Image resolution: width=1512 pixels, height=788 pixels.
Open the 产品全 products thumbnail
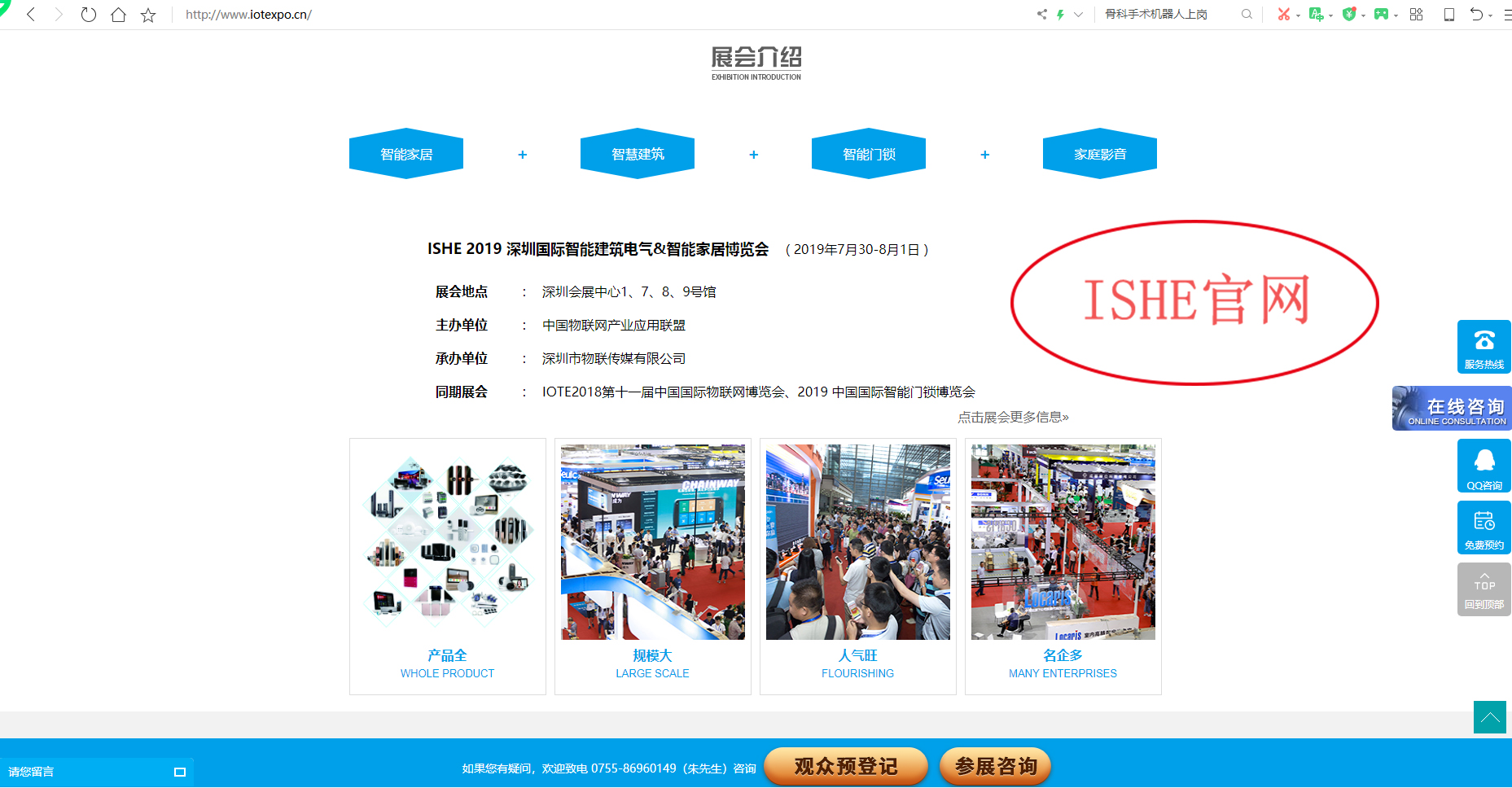coord(448,542)
